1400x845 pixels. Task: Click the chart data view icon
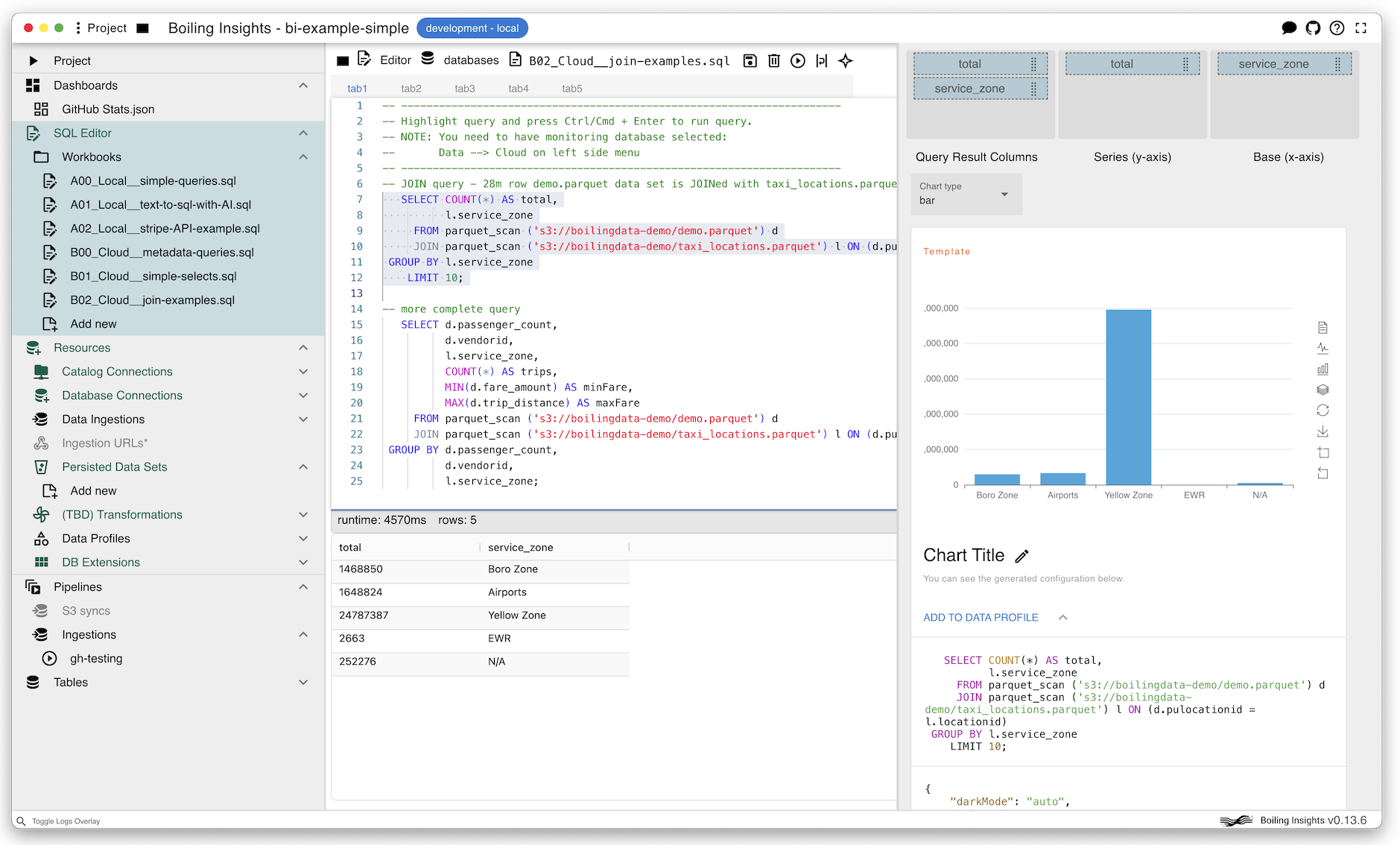1323,328
